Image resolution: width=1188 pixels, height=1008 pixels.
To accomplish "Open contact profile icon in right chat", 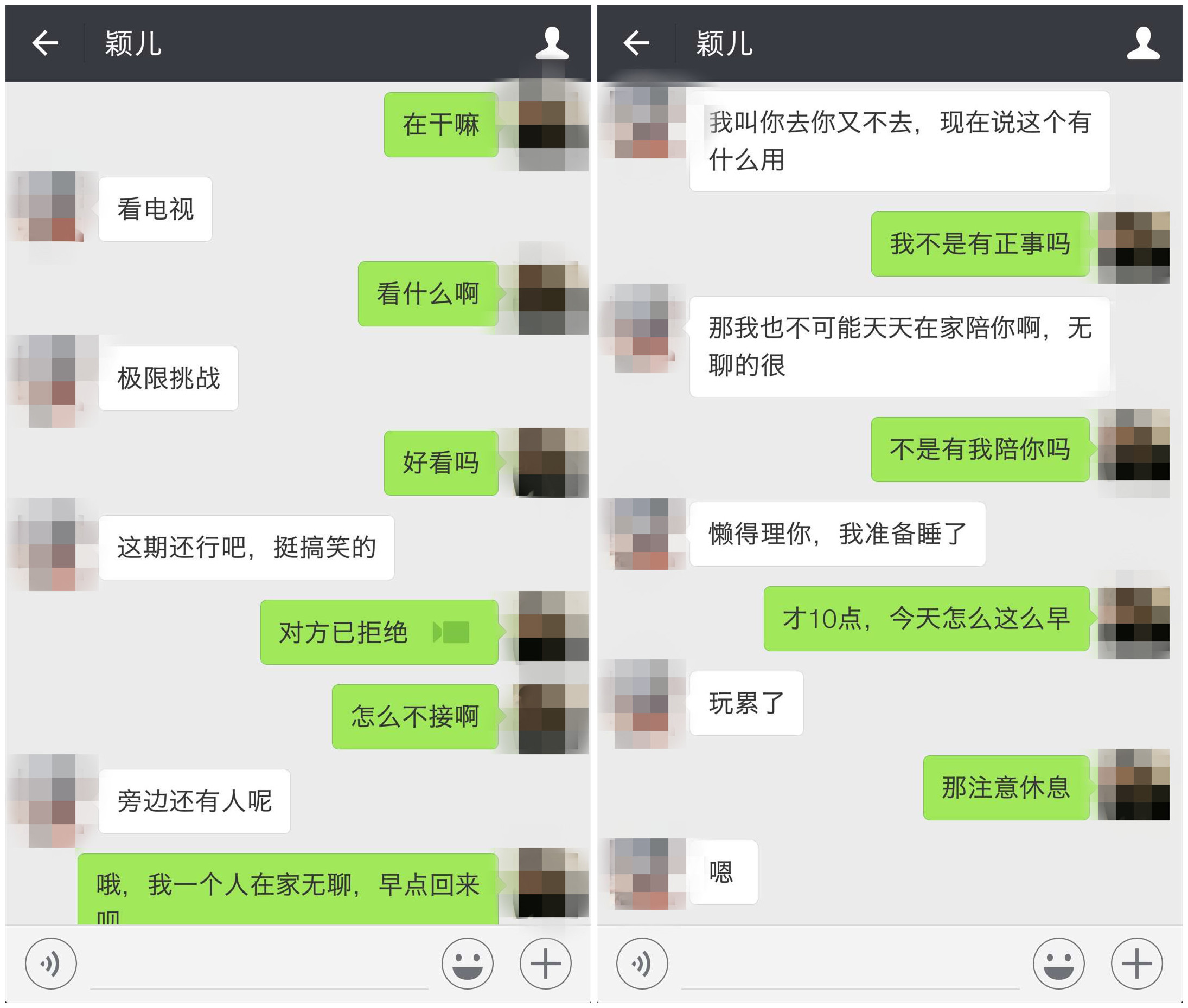I will [1143, 43].
